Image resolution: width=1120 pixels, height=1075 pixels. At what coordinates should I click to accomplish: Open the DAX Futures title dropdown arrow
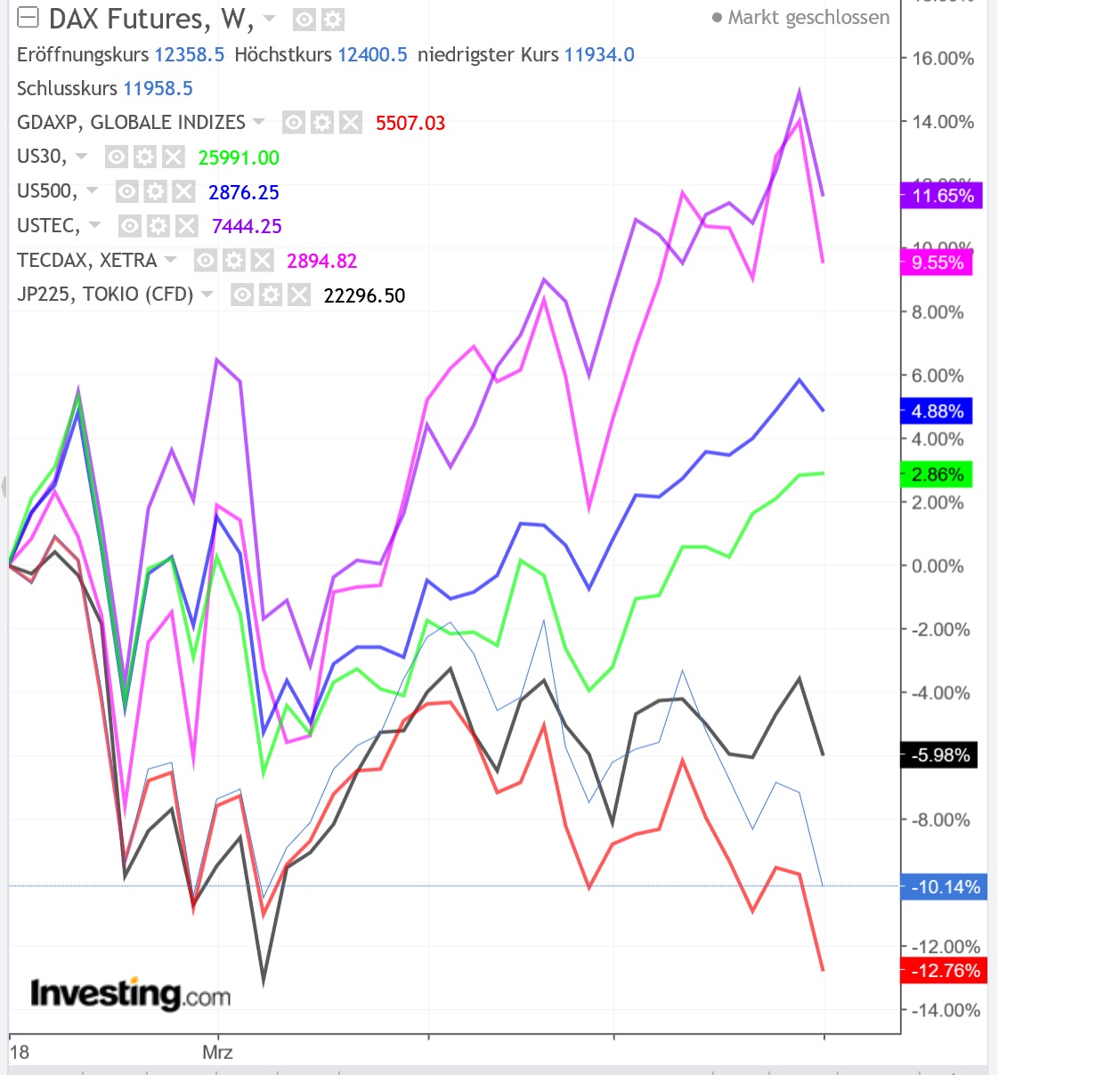click(269, 20)
